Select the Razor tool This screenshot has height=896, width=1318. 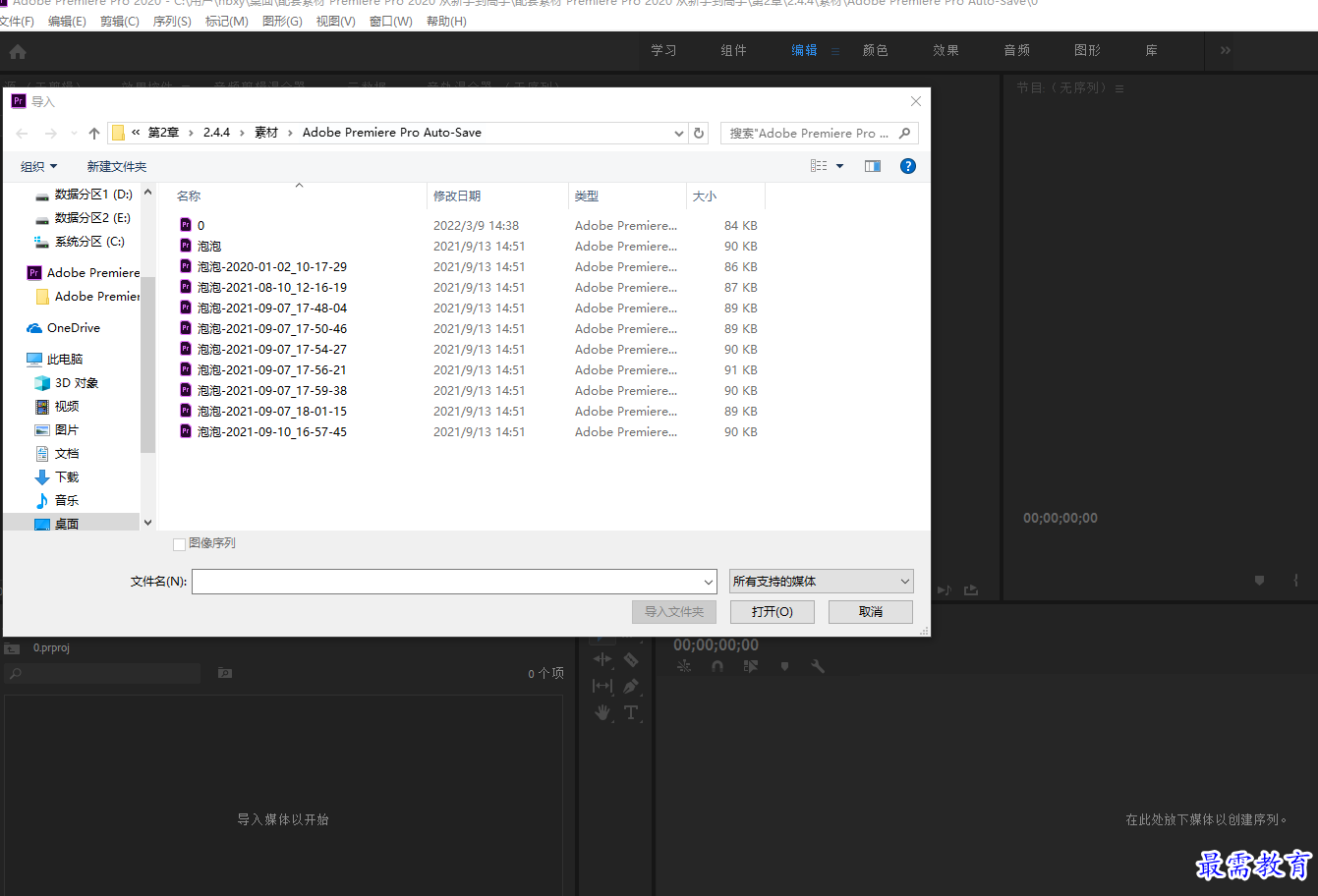pyautogui.click(x=631, y=659)
